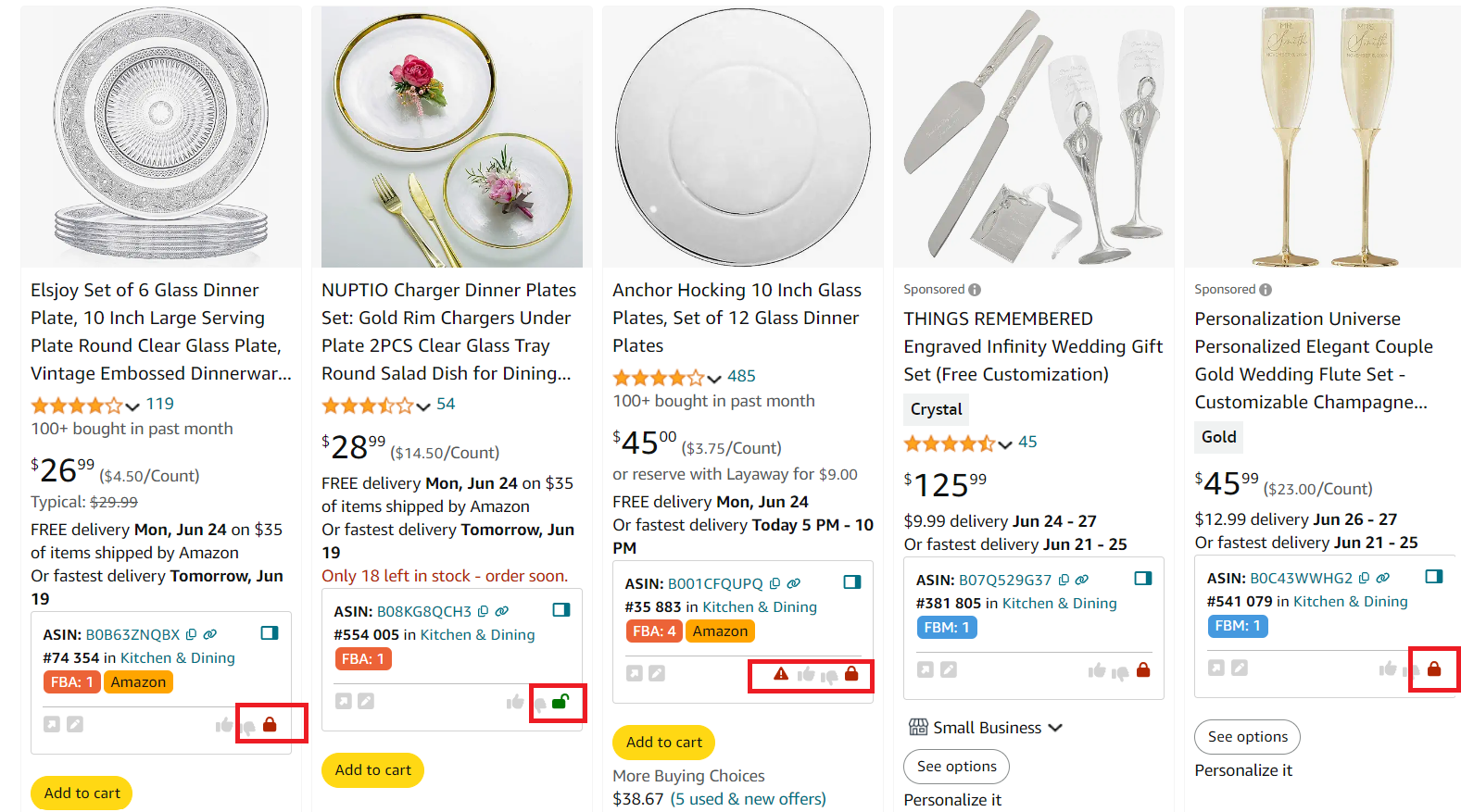The height and width of the screenshot is (812, 1461).
Task: Expand the Small Business dropdown
Action: click(1056, 728)
